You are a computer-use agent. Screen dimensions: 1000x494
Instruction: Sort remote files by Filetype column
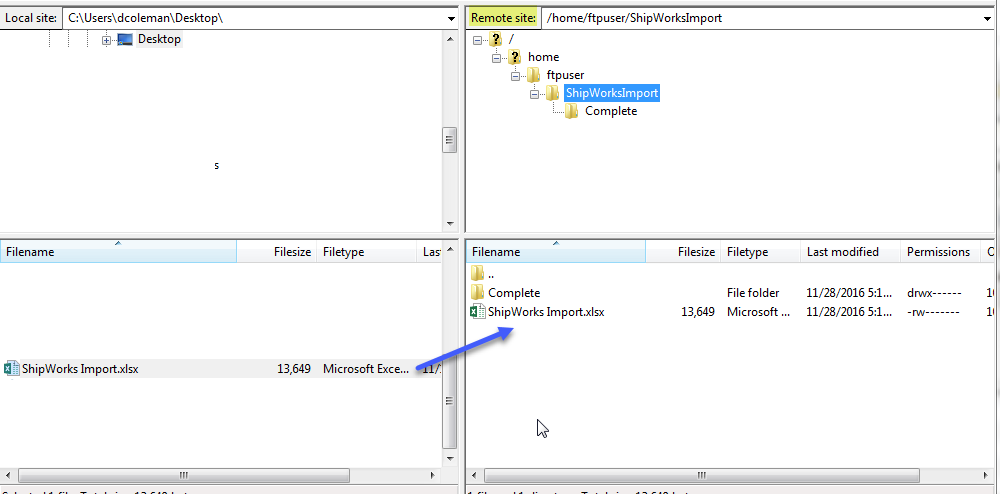tap(761, 252)
